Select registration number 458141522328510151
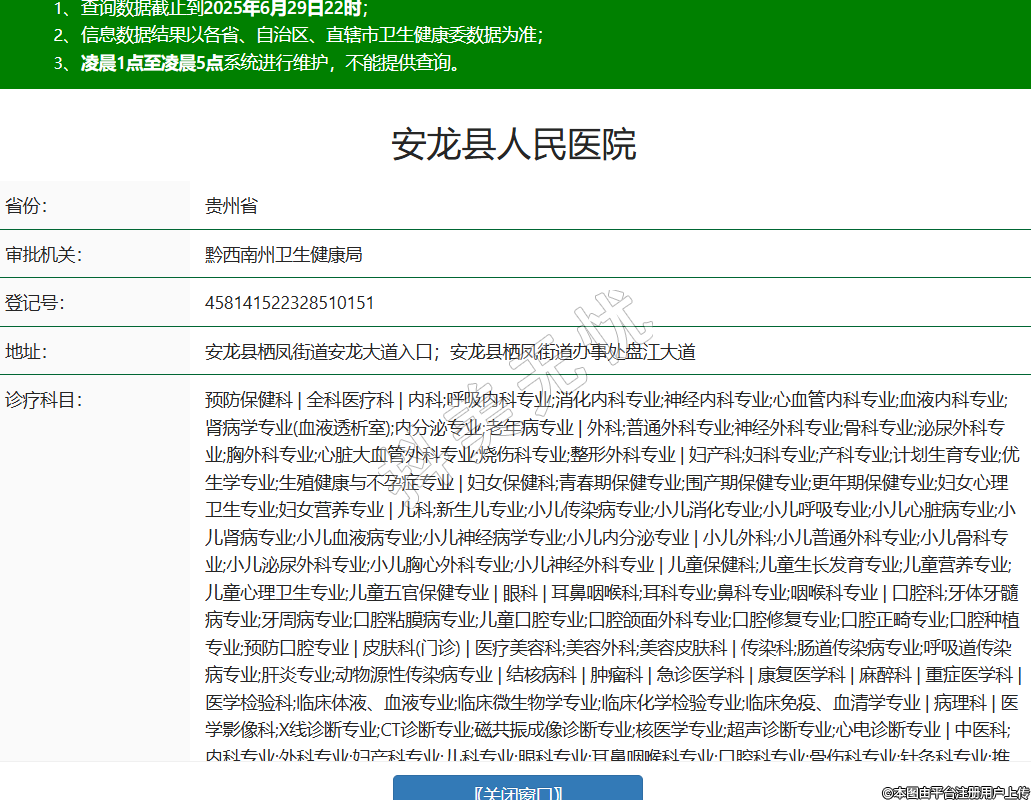 pyautogui.click(x=289, y=302)
